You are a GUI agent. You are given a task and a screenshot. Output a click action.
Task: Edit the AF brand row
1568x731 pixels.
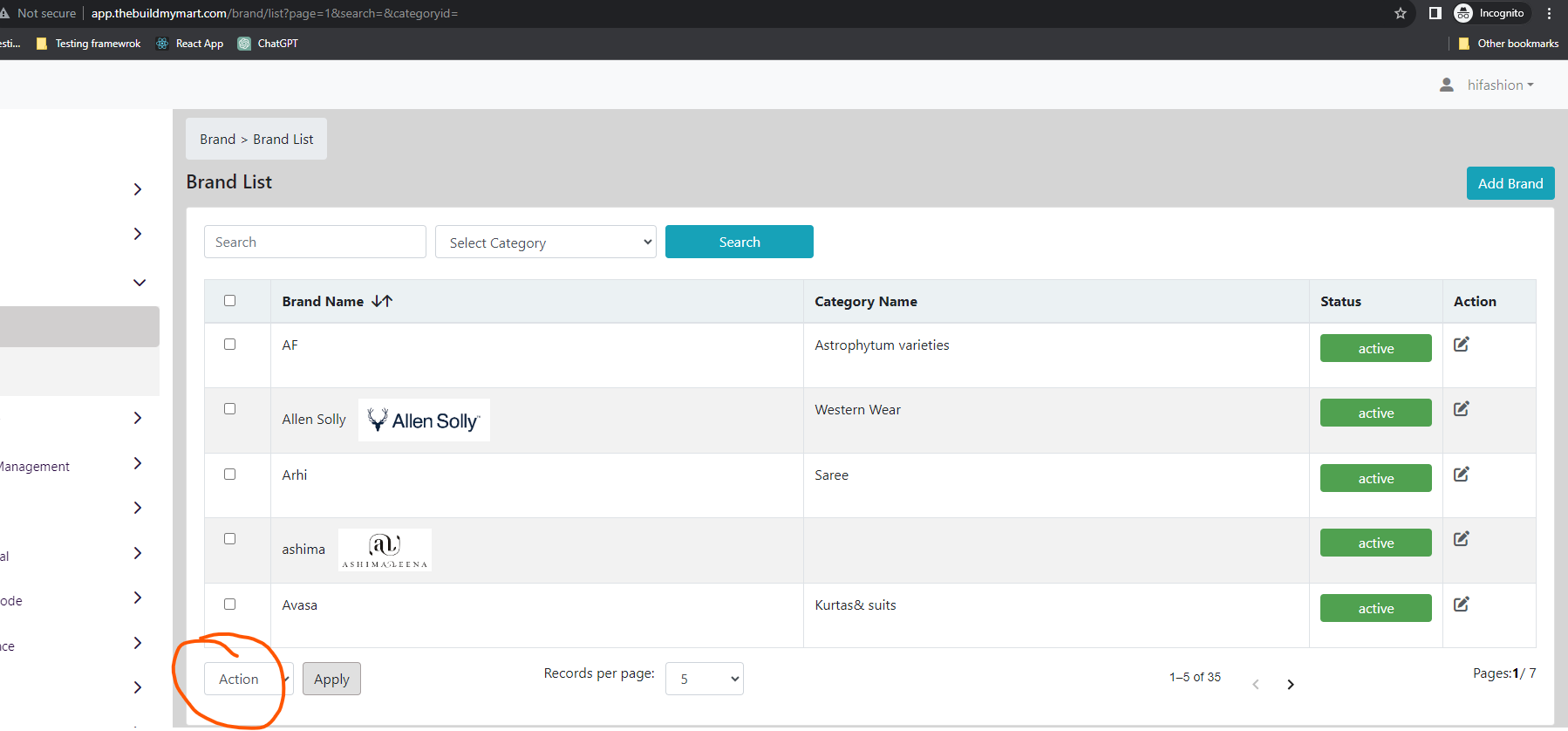click(1462, 345)
